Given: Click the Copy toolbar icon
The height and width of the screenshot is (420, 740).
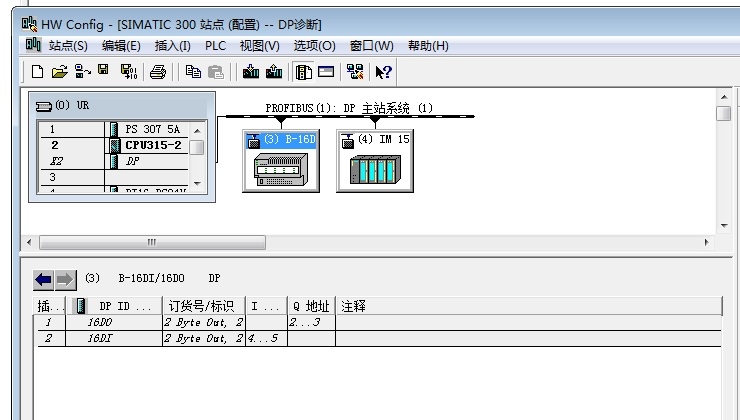Looking at the screenshot, I should click(193, 71).
